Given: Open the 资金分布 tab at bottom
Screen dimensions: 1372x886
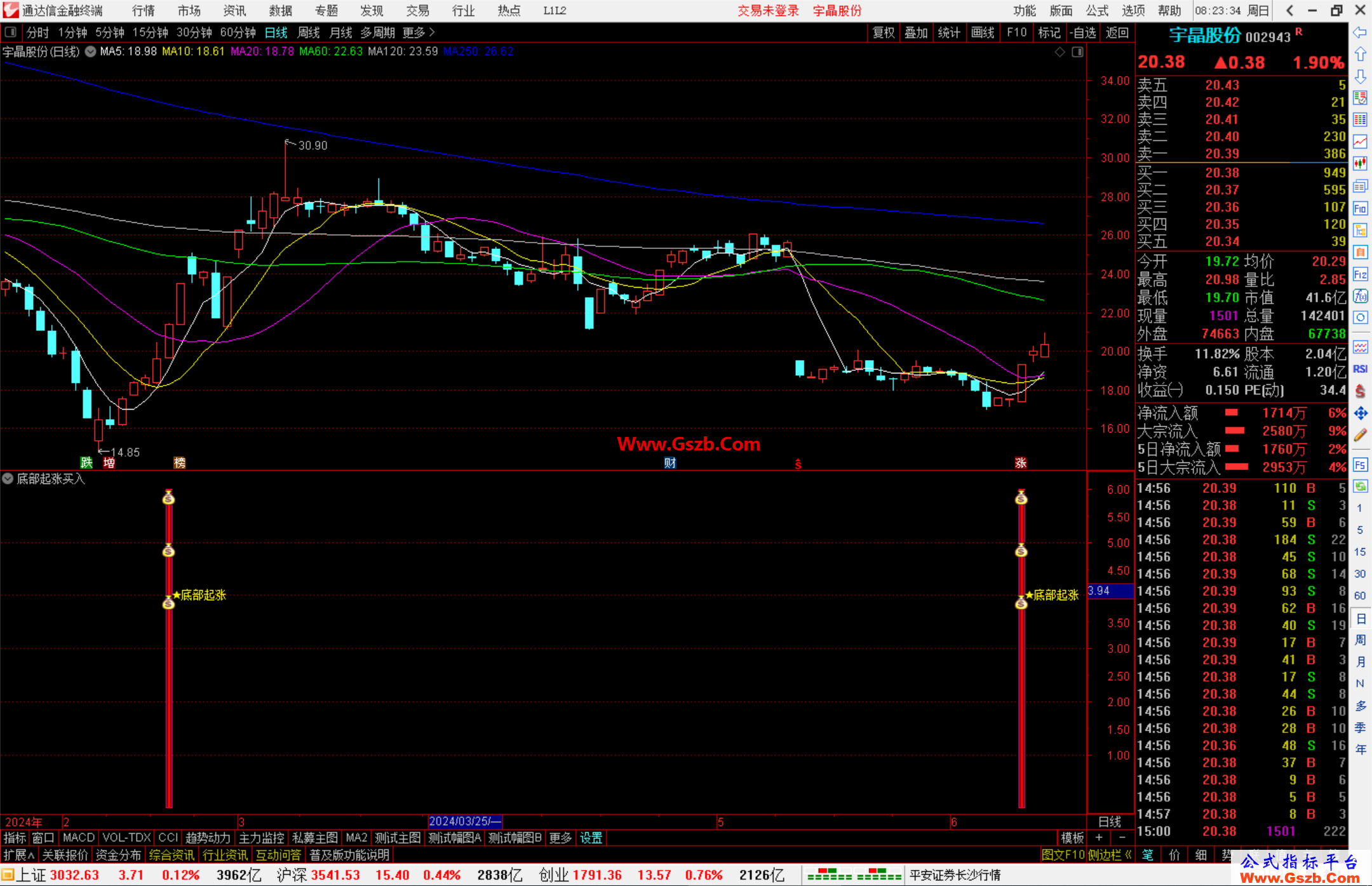Looking at the screenshot, I should 118,856.
